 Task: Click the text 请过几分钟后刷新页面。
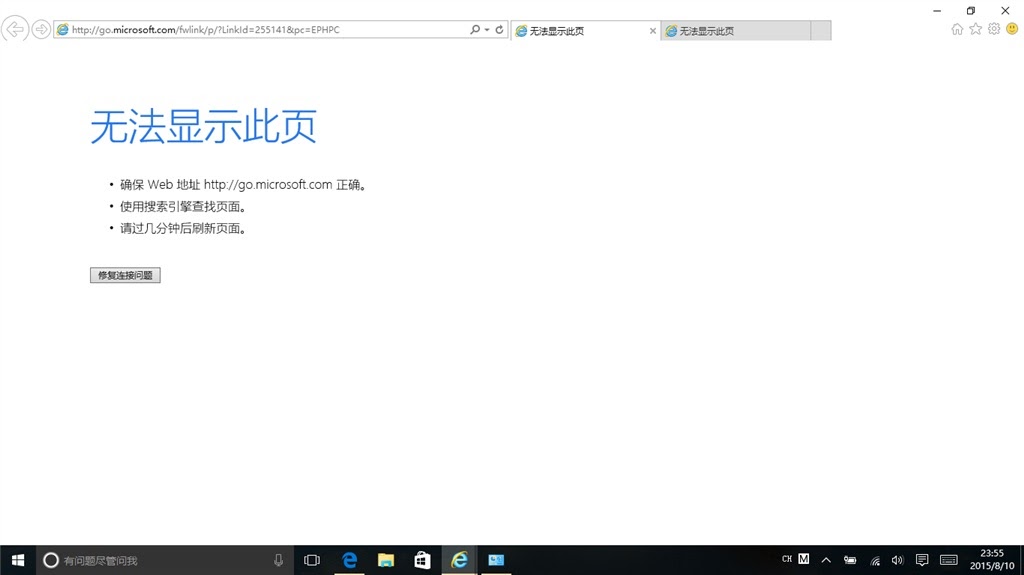point(184,229)
